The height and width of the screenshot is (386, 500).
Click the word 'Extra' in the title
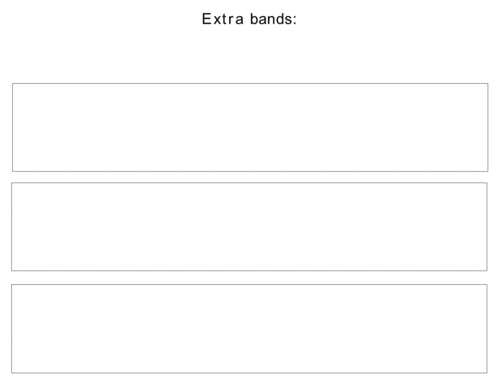[223, 19]
